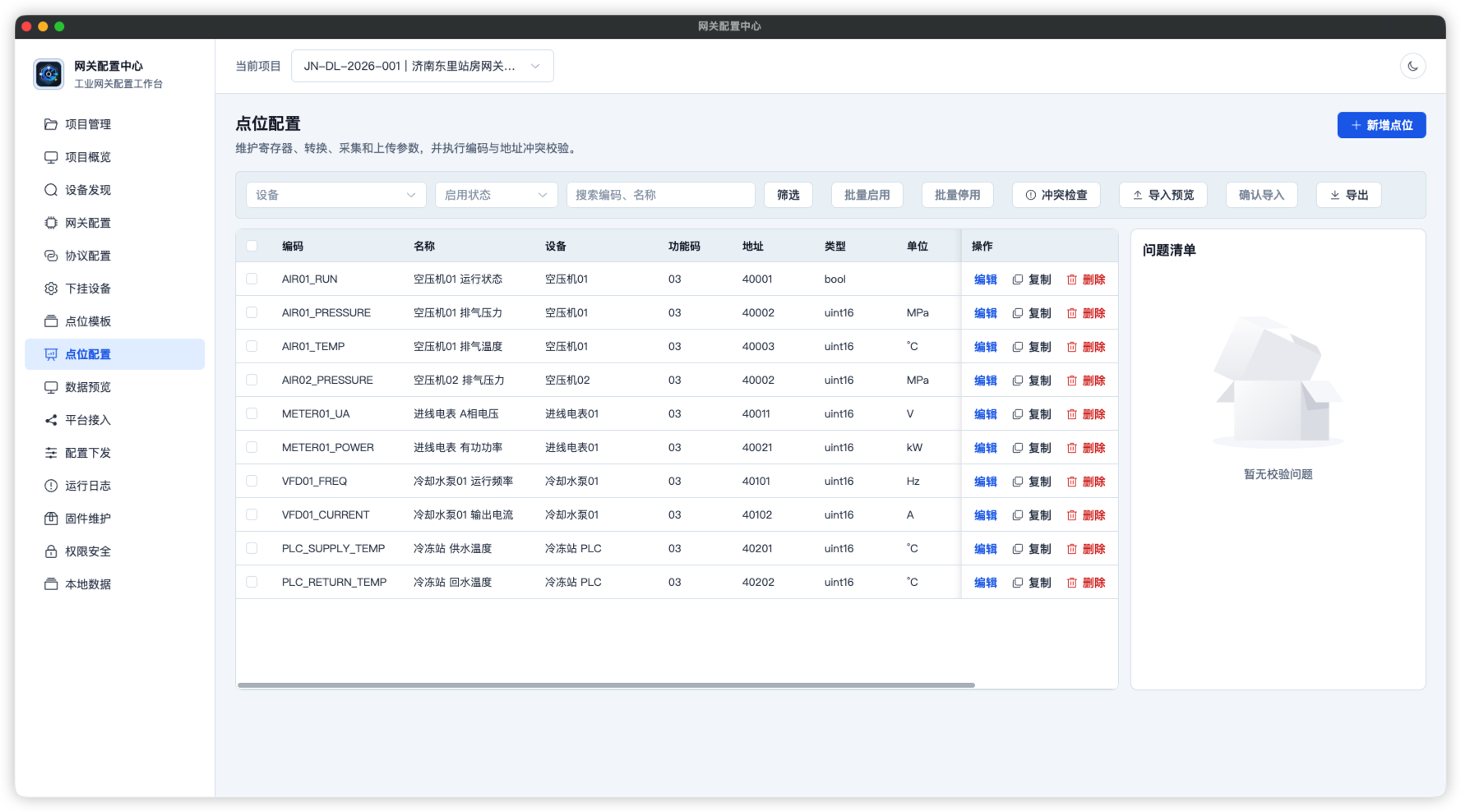Click the 本地数据 storage icon
The height and width of the screenshot is (812, 1461).
click(x=51, y=584)
